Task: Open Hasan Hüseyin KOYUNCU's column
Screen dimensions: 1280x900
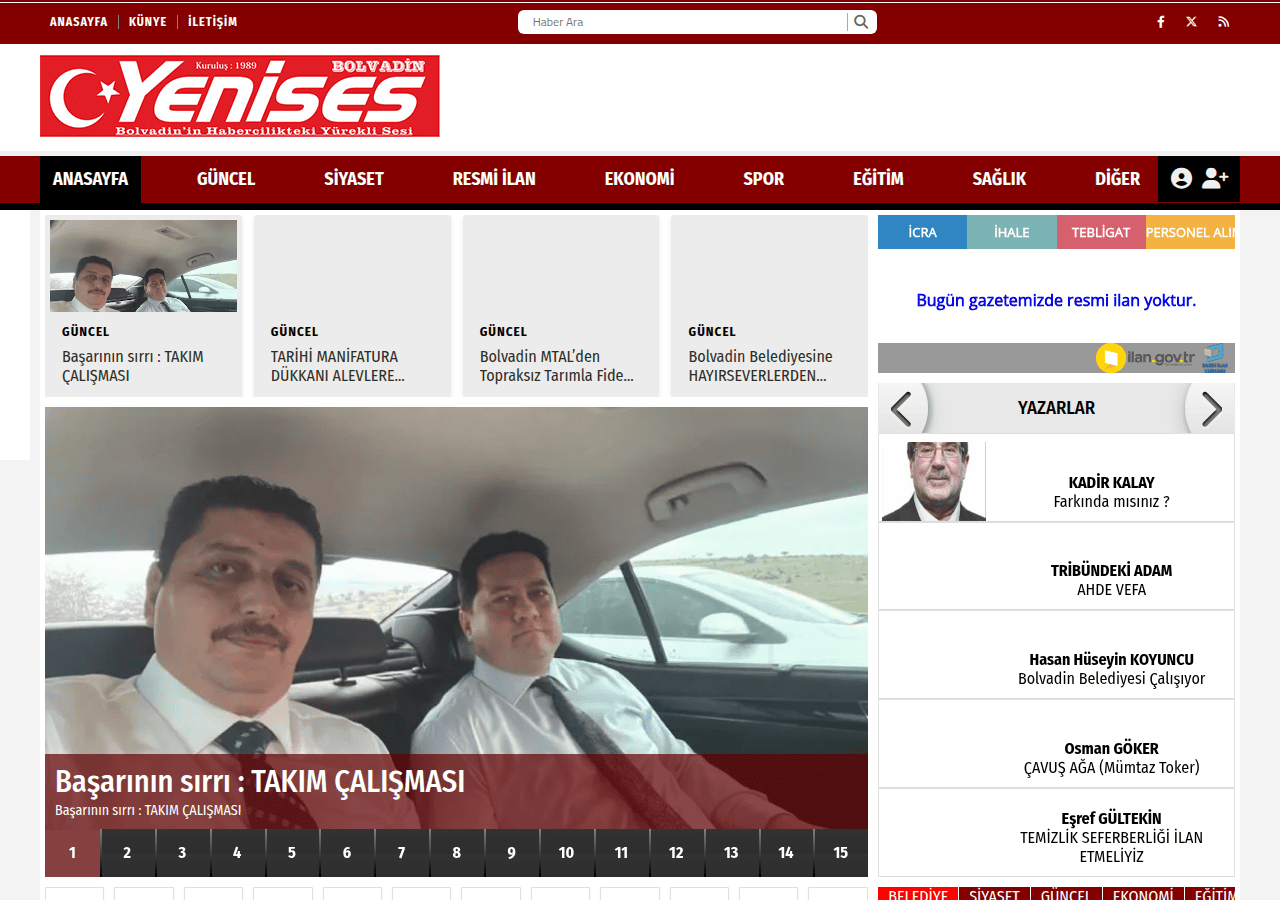Action: pyautogui.click(x=1111, y=669)
